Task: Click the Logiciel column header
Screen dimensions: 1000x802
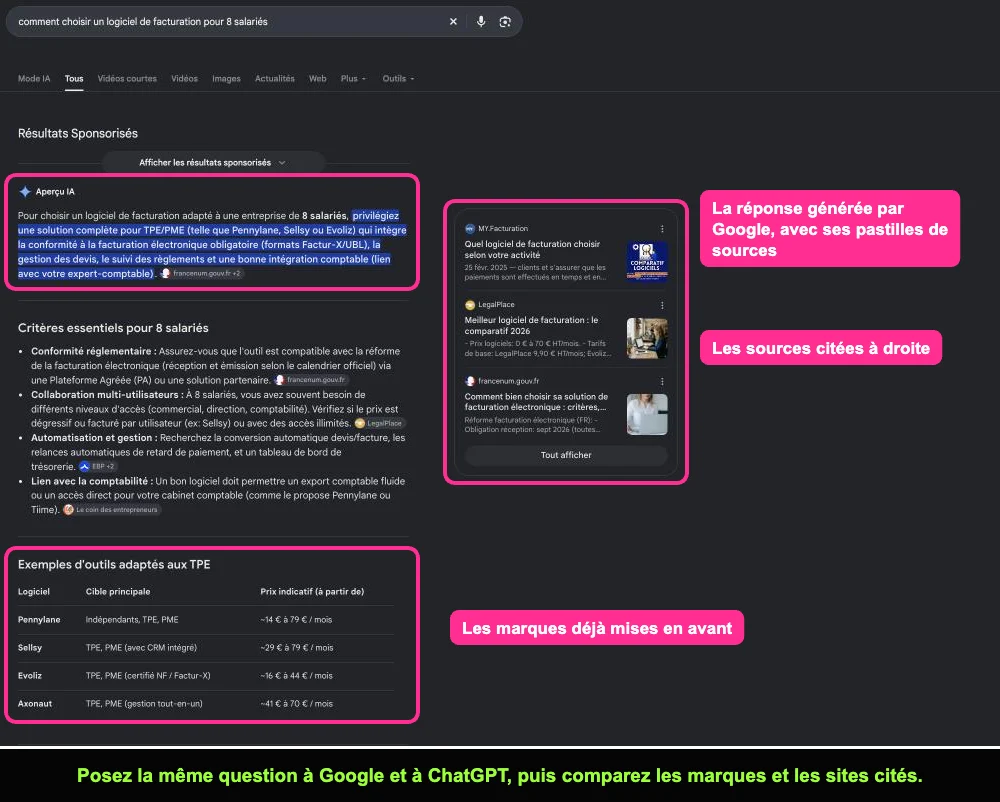Action: (34, 592)
